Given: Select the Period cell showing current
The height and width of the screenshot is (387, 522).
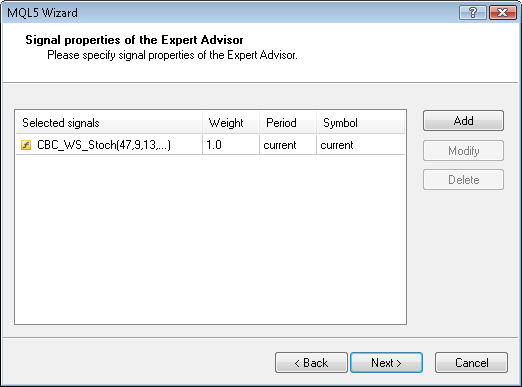Looking at the screenshot, I should point(288,145).
